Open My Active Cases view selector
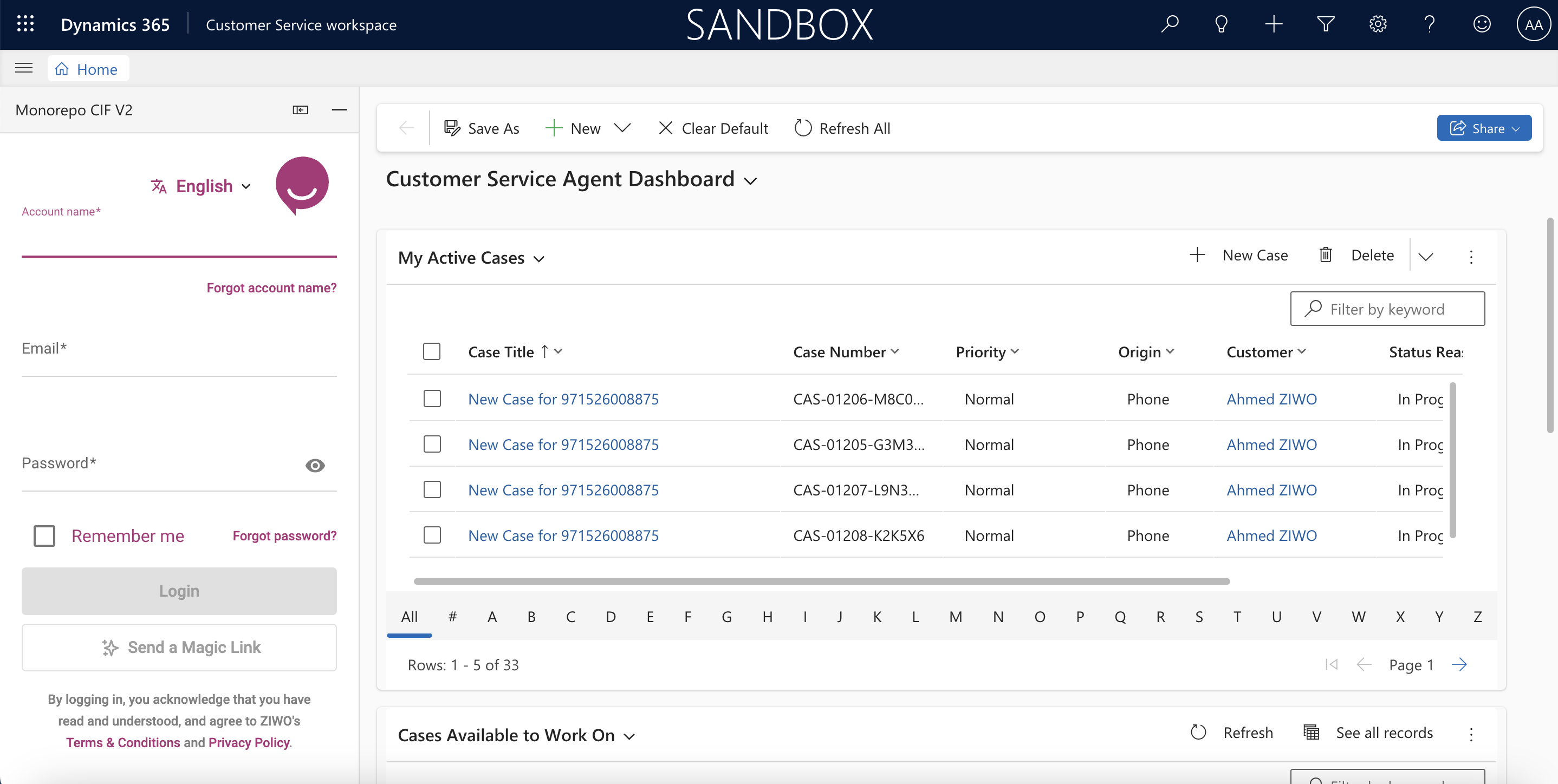The width and height of the screenshot is (1558, 784). tap(471, 258)
